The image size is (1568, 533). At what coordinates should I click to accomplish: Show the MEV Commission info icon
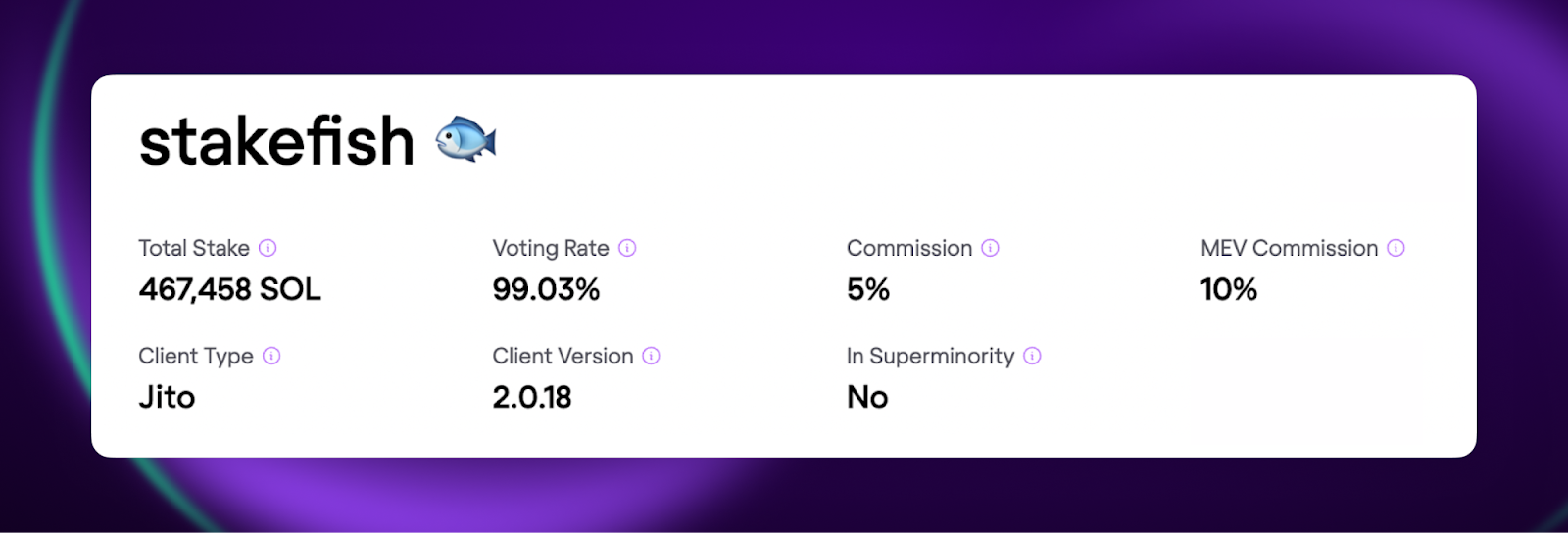tap(1396, 248)
